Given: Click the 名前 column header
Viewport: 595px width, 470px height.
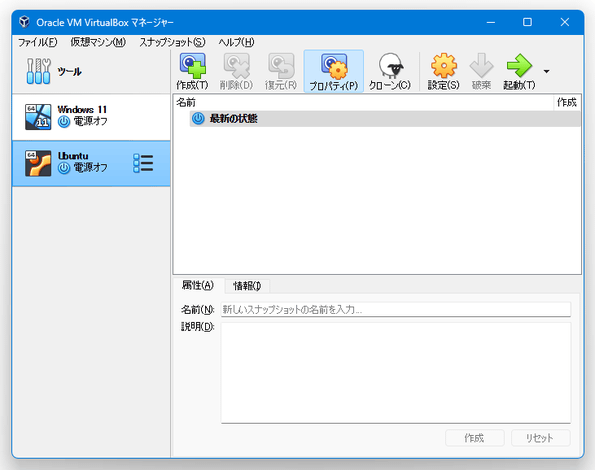Looking at the screenshot, I should pyautogui.click(x=363, y=102).
